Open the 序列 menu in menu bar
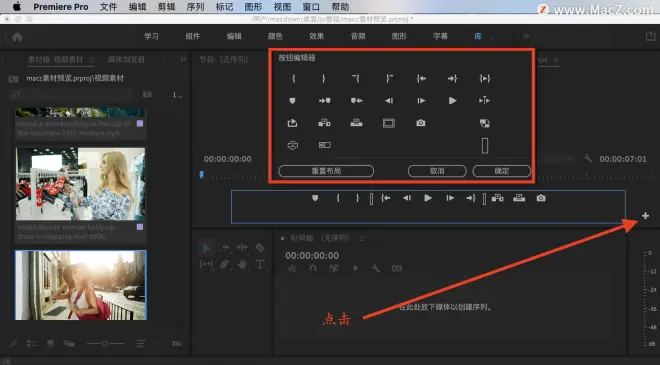This screenshot has height=365, width=660. pyautogui.click(x=195, y=7)
